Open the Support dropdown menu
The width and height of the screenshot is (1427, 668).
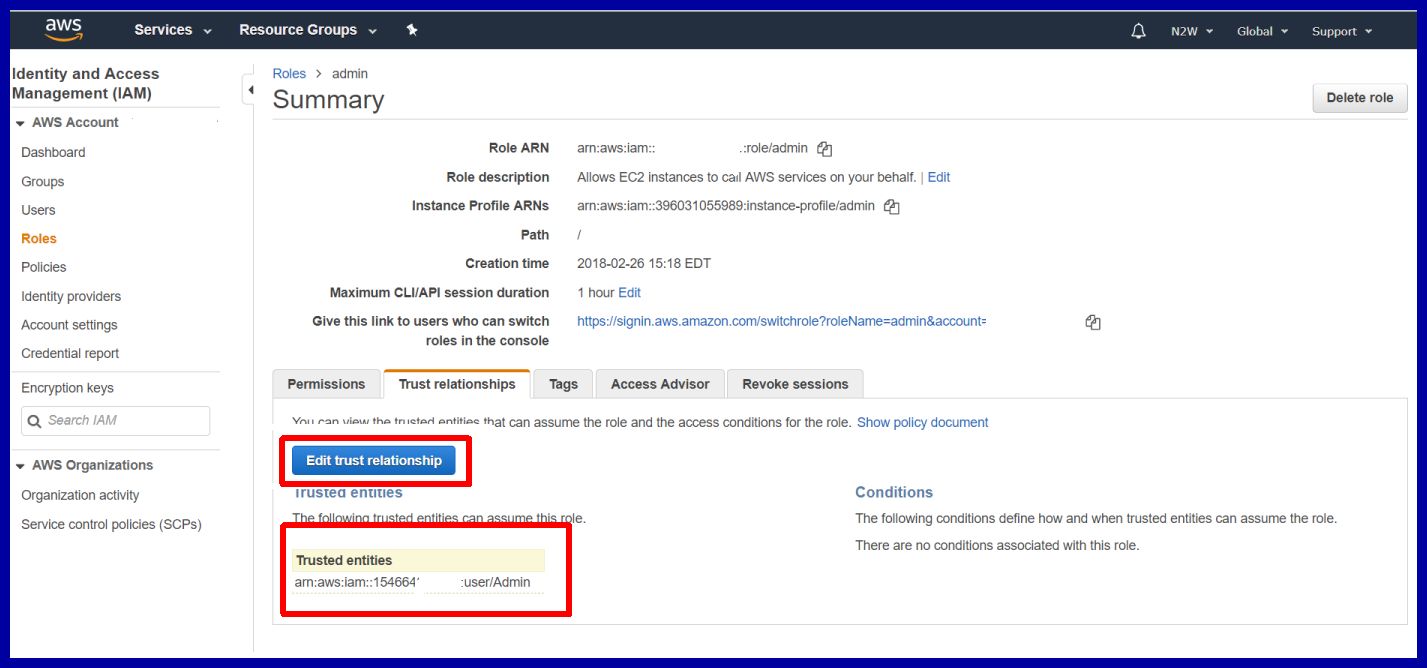coord(1342,31)
